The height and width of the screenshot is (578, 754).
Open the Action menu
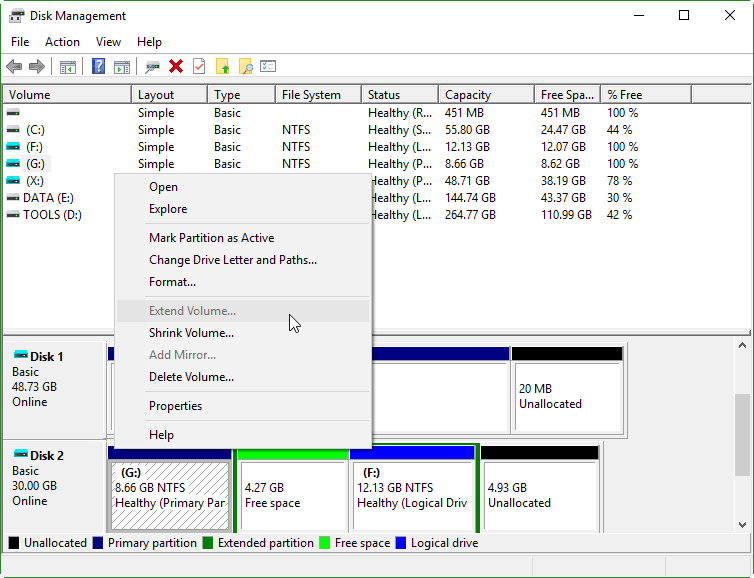pos(62,42)
